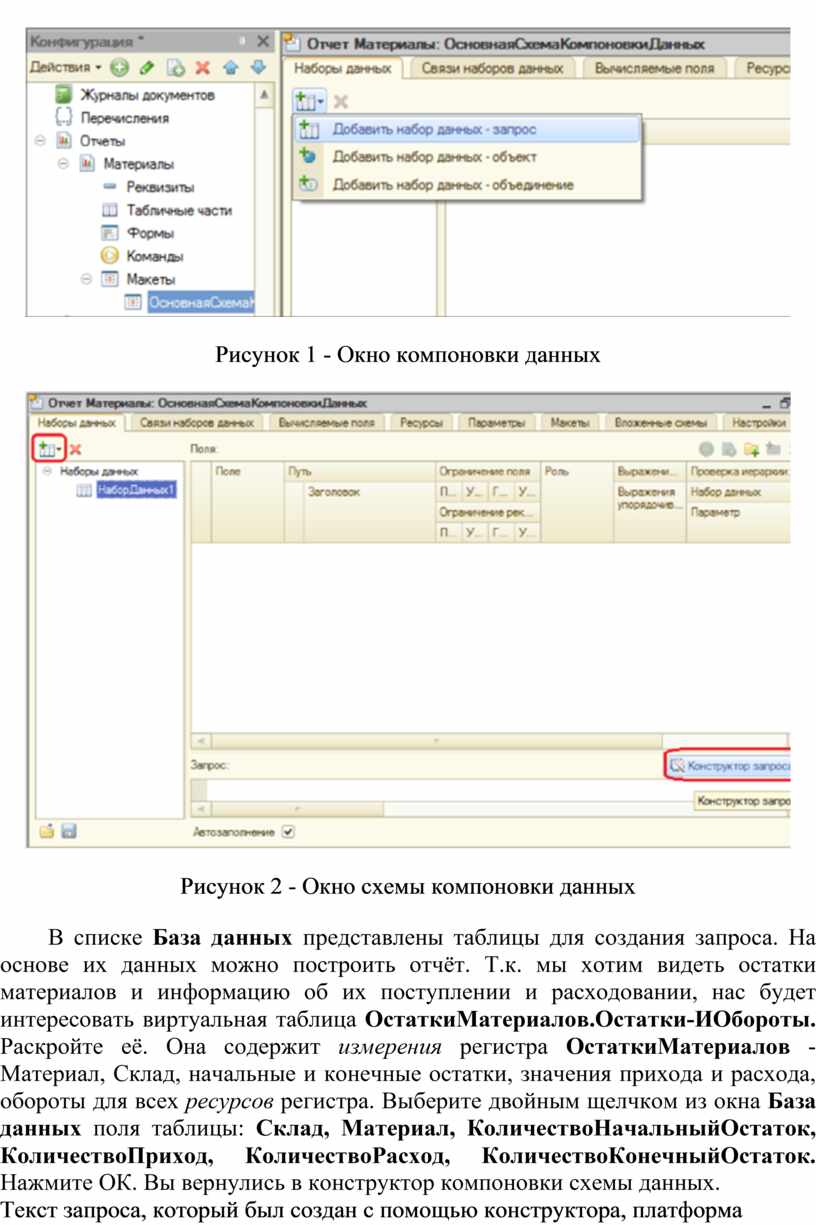Click the Команды icon
816x1225 pixels.
click(x=110, y=256)
